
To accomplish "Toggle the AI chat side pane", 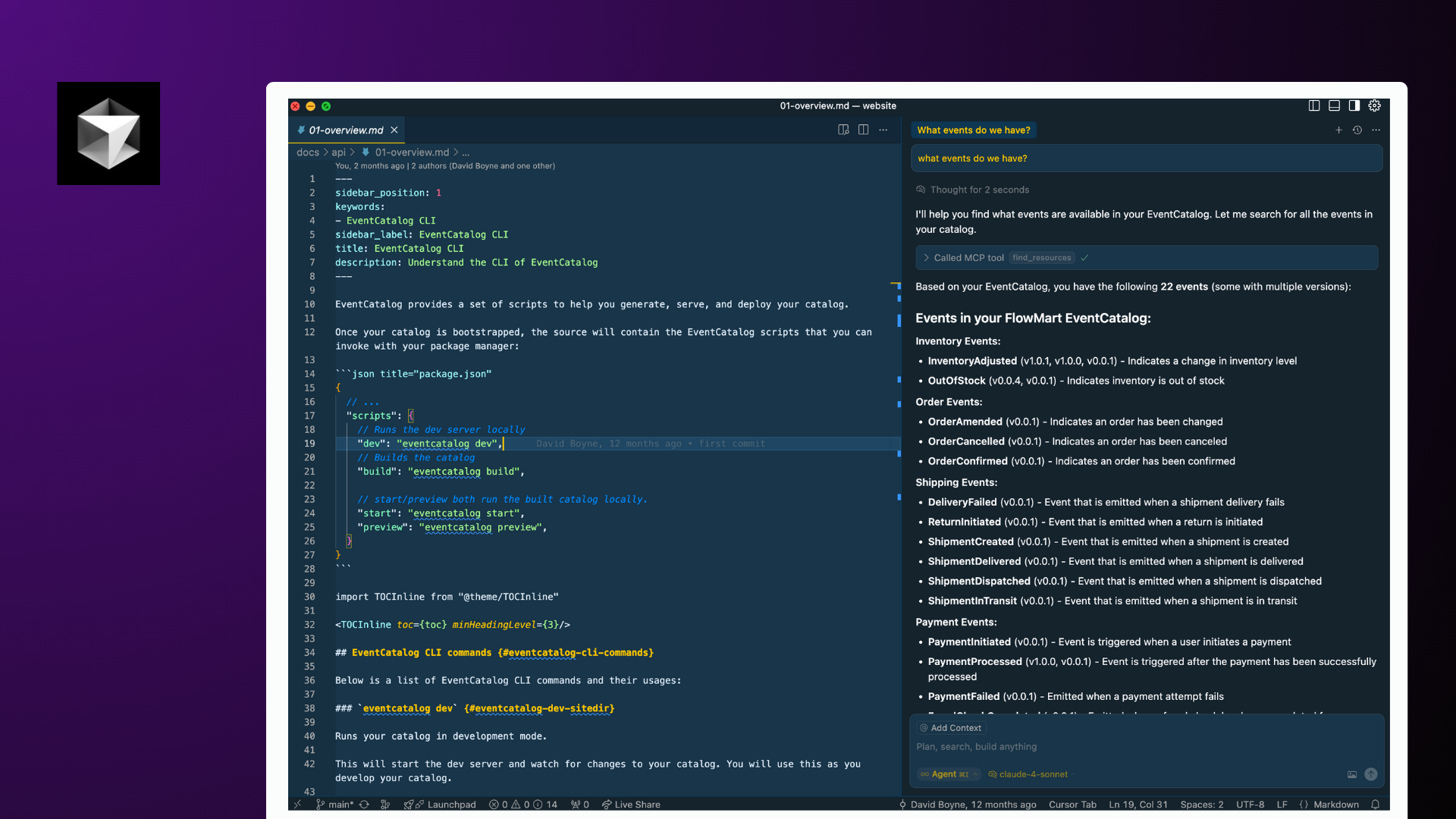I will 1354,105.
